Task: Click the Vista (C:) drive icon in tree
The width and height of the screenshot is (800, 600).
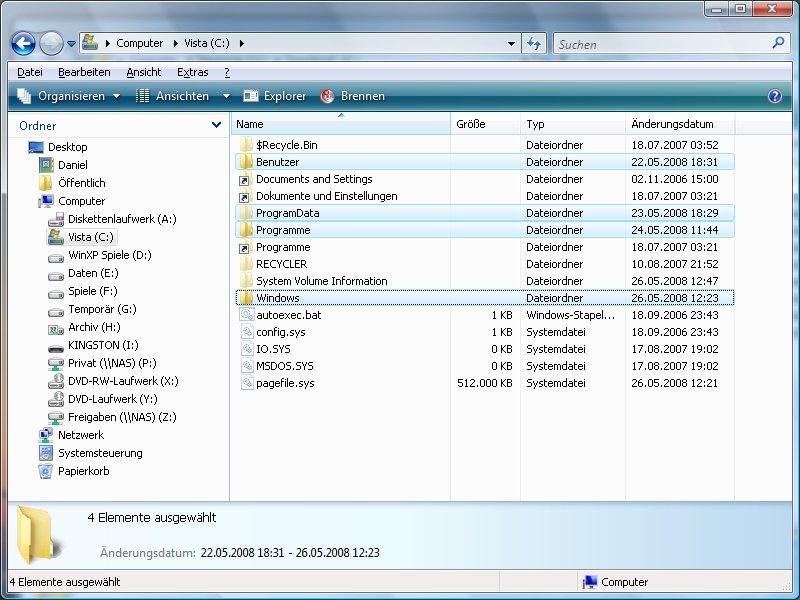Action: [56, 237]
